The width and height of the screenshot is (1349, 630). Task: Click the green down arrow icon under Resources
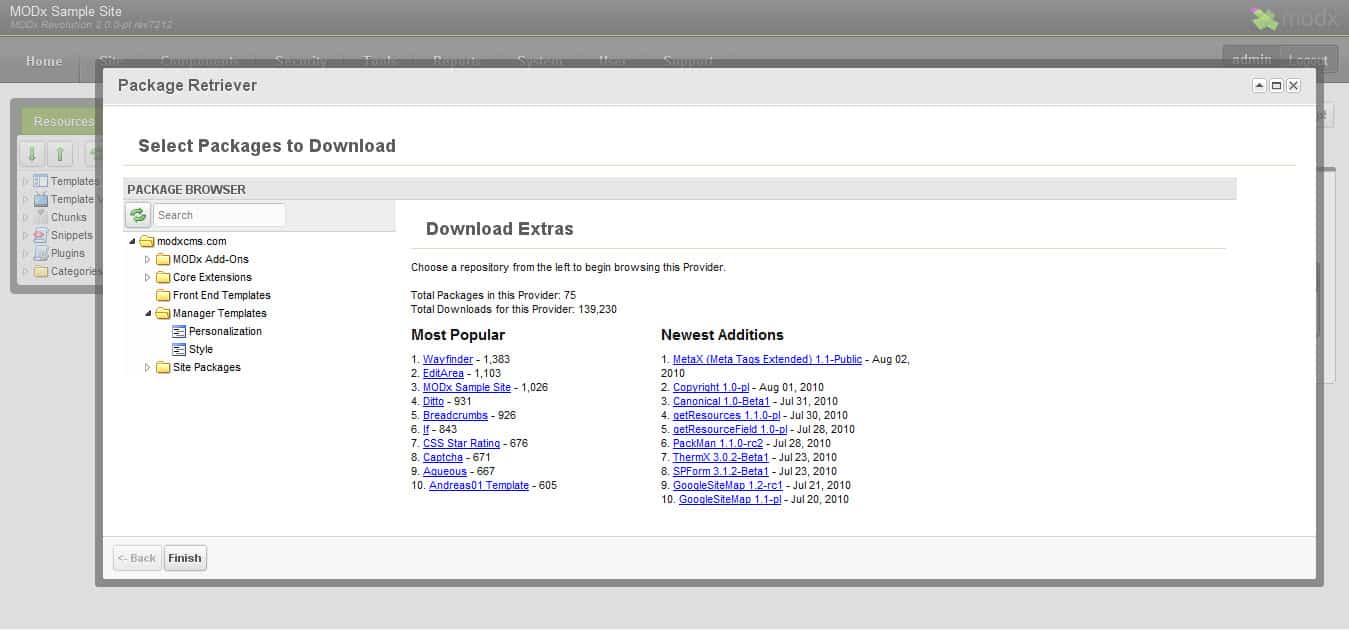click(x=32, y=154)
